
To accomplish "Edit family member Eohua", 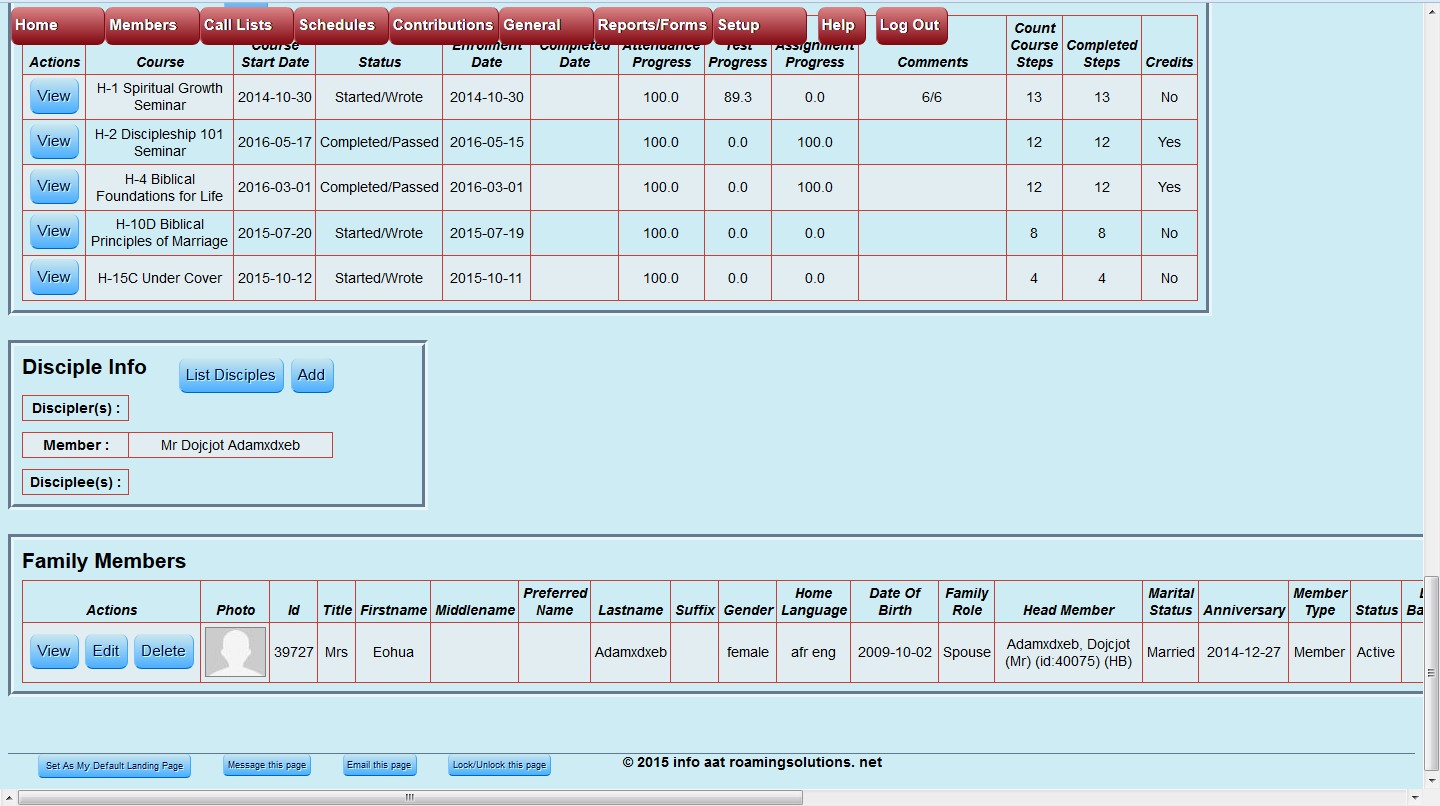I will tap(106, 651).
